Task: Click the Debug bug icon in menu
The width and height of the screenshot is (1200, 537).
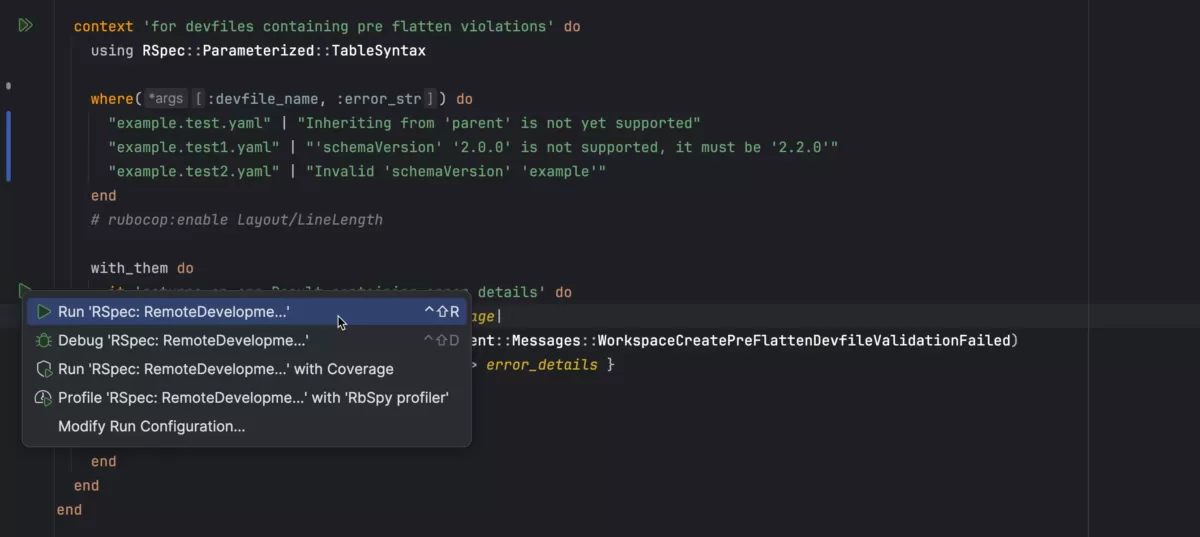Action: 44,340
